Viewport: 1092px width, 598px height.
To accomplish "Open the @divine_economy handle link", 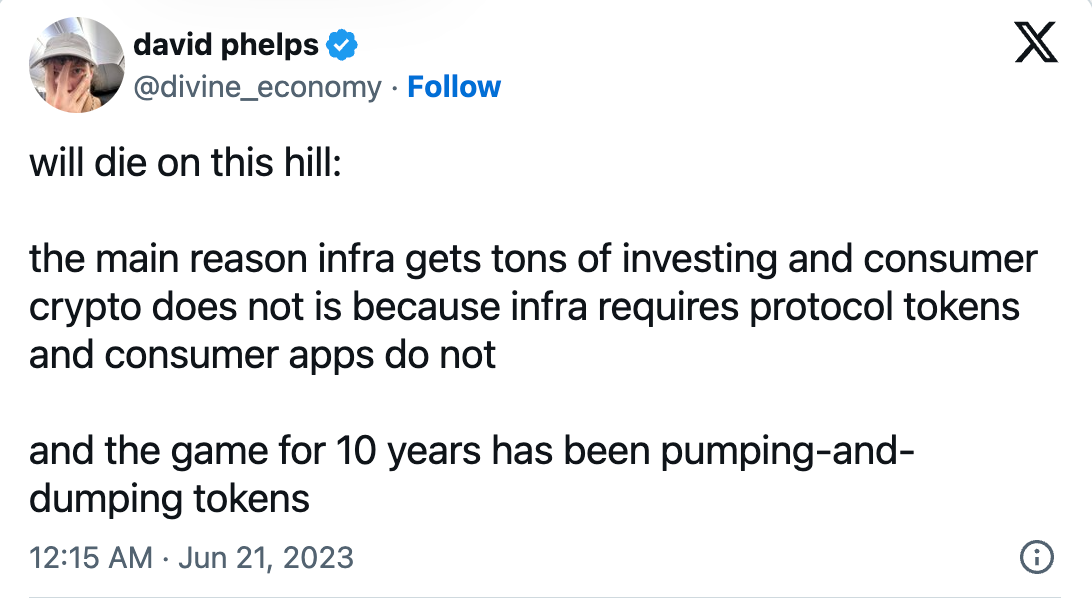I will pos(257,87).
